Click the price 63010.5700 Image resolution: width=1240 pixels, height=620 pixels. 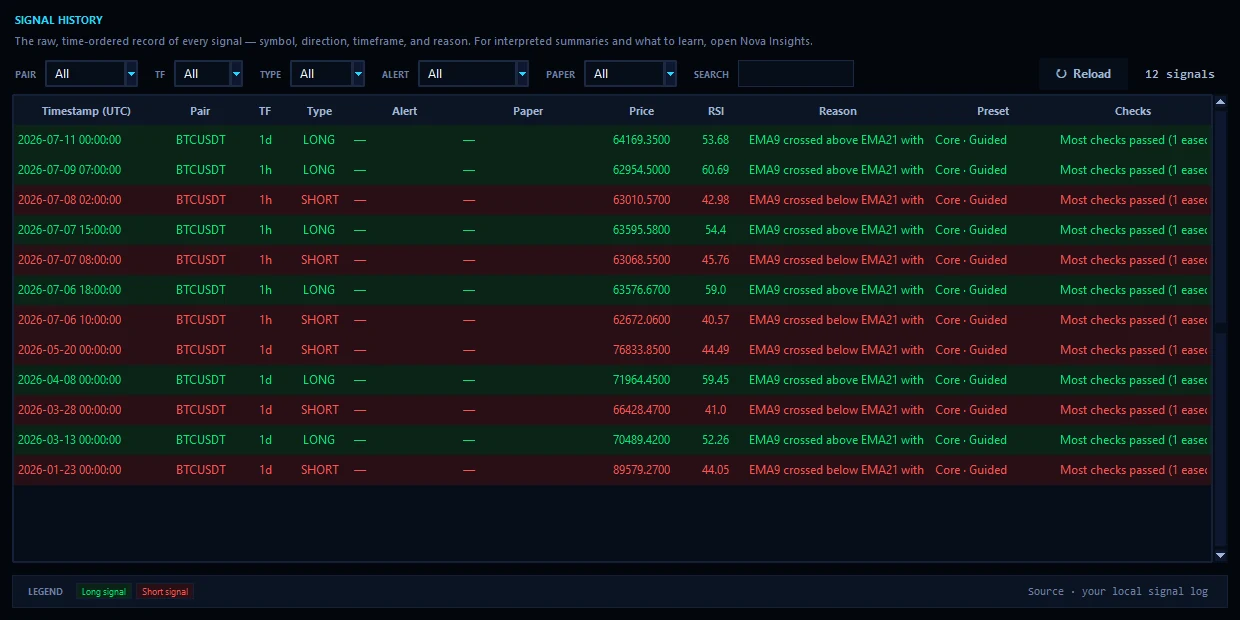pyautogui.click(x=641, y=200)
